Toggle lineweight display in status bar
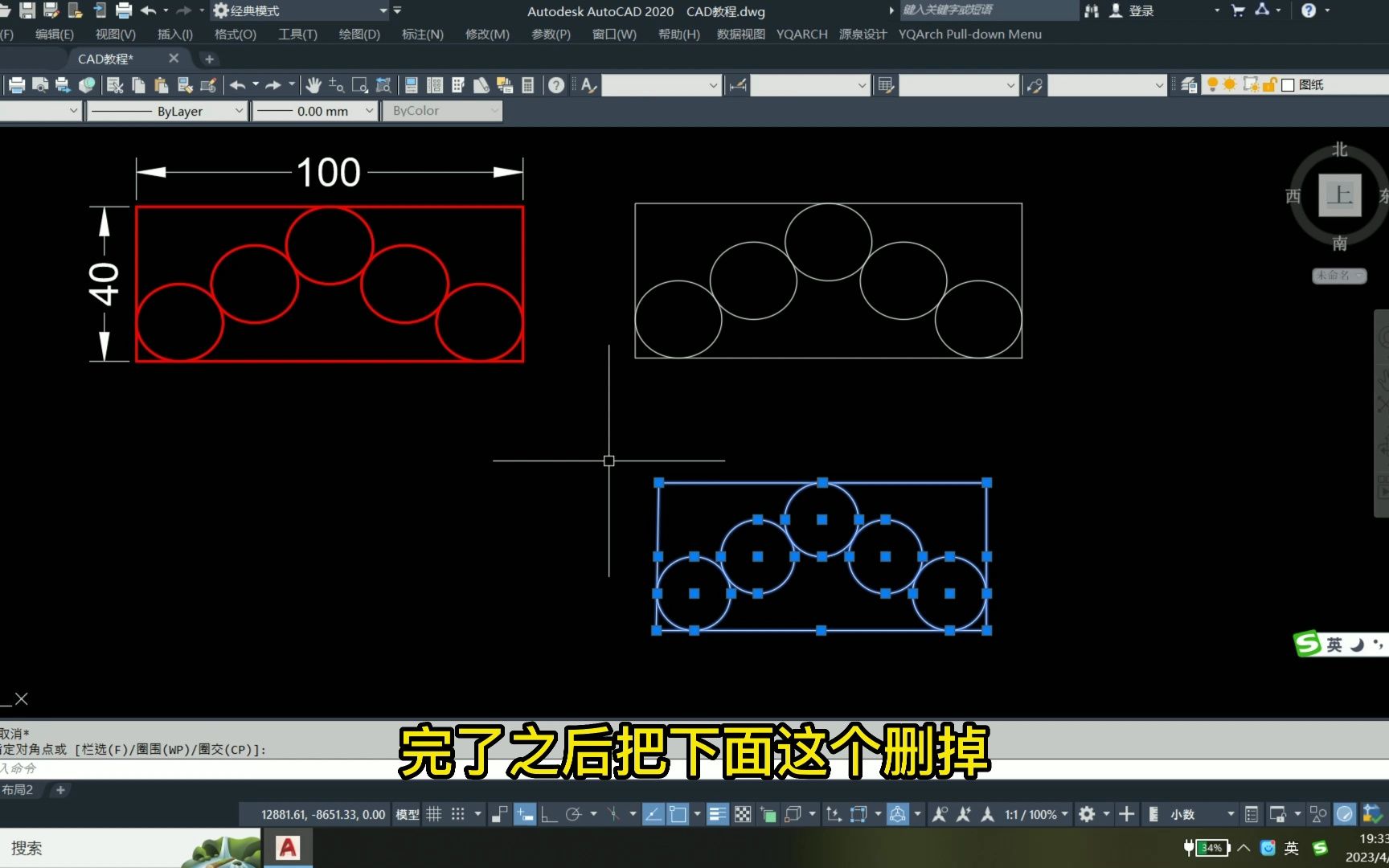The image size is (1389, 868). click(718, 814)
